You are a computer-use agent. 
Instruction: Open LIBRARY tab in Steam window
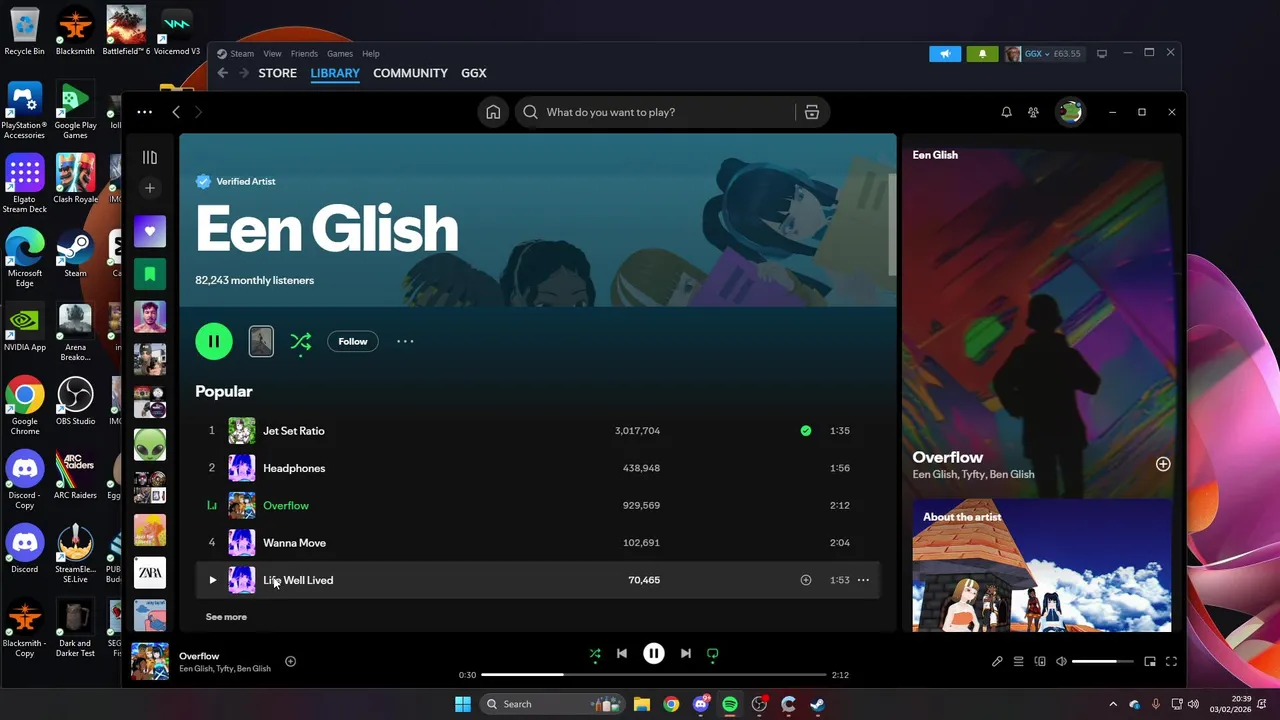pyautogui.click(x=335, y=73)
